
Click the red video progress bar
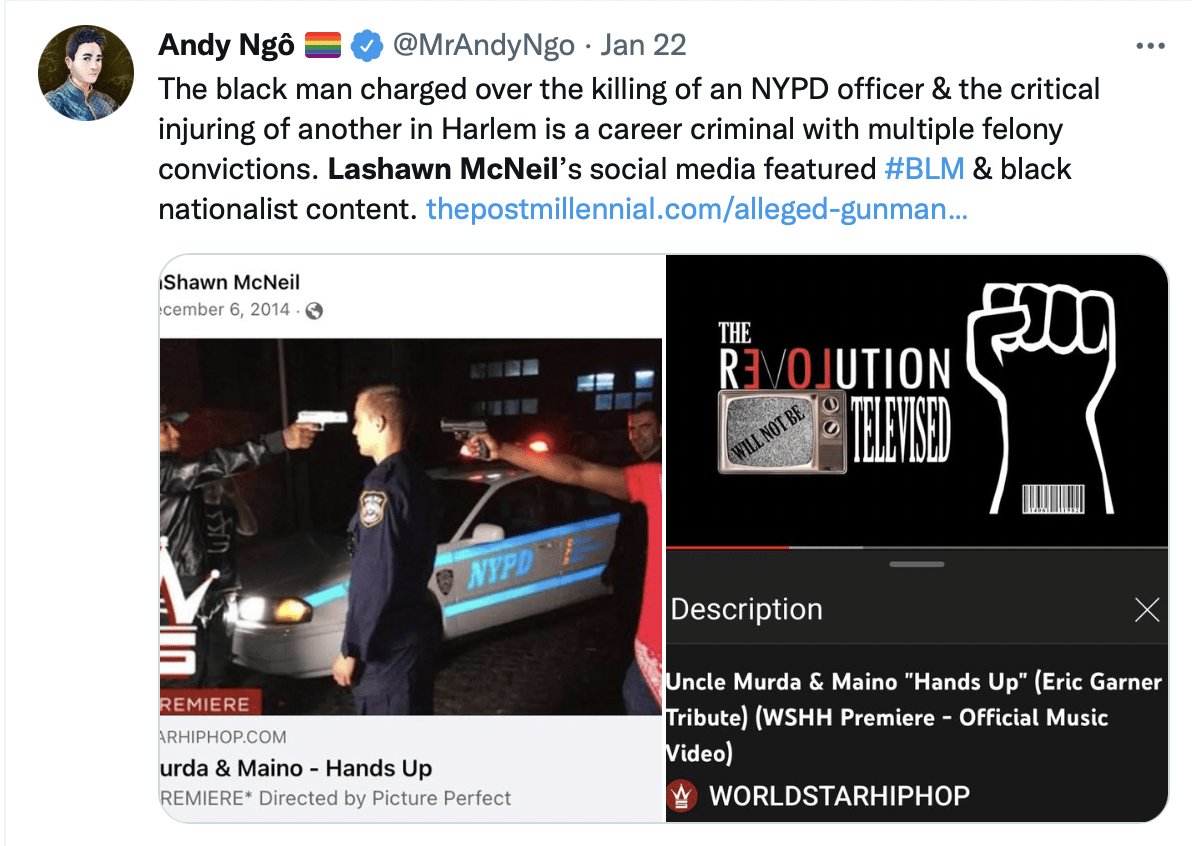[728, 547]
